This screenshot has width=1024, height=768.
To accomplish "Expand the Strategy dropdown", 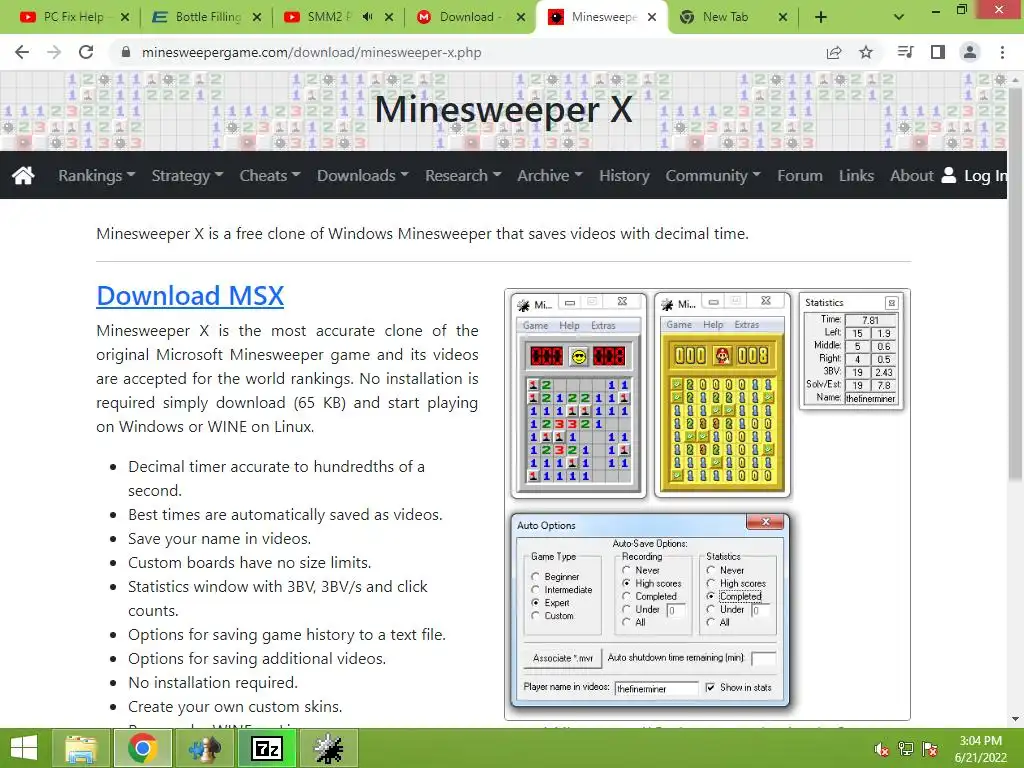I will (x=187, y=176).
